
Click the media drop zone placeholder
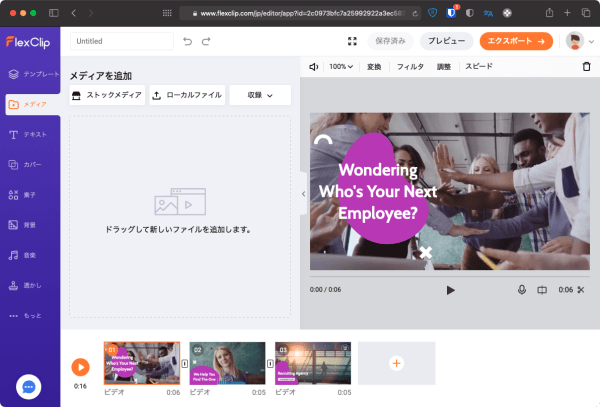tap(180, 217)
